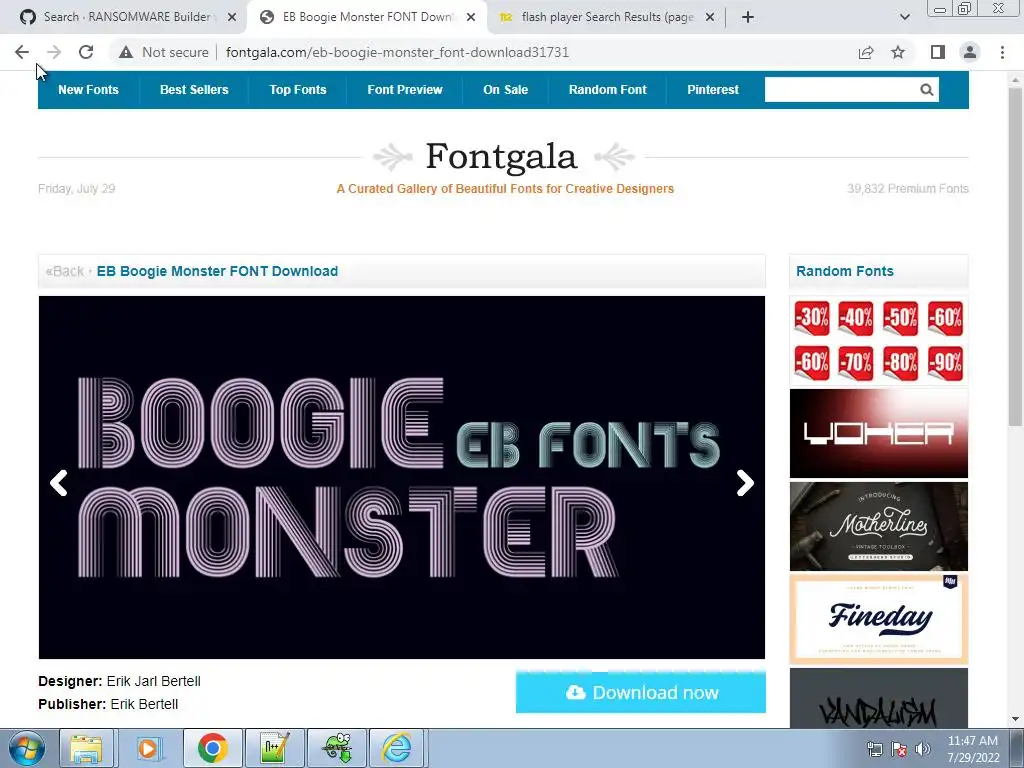The width and height of the screenshot is (1024, 768).
Task: Open the Fineday font thumbnail
Action: pyautogui.click(x=878, y=619)
